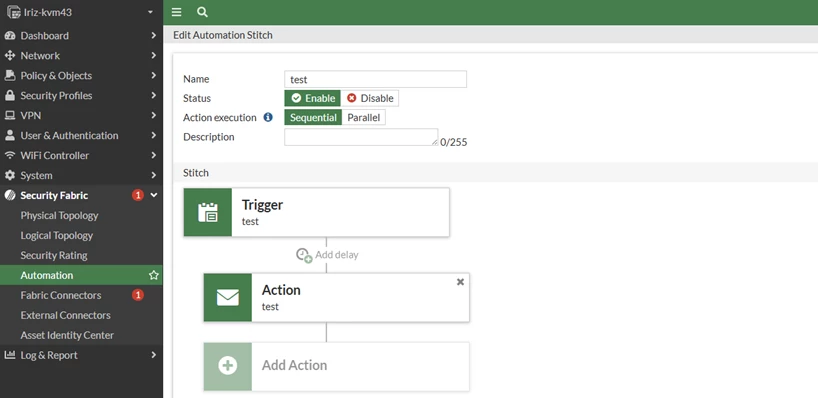Collapse the Security Fabric chevron
Viewport: 818px width, 398px height.
[x=153, y=195]
